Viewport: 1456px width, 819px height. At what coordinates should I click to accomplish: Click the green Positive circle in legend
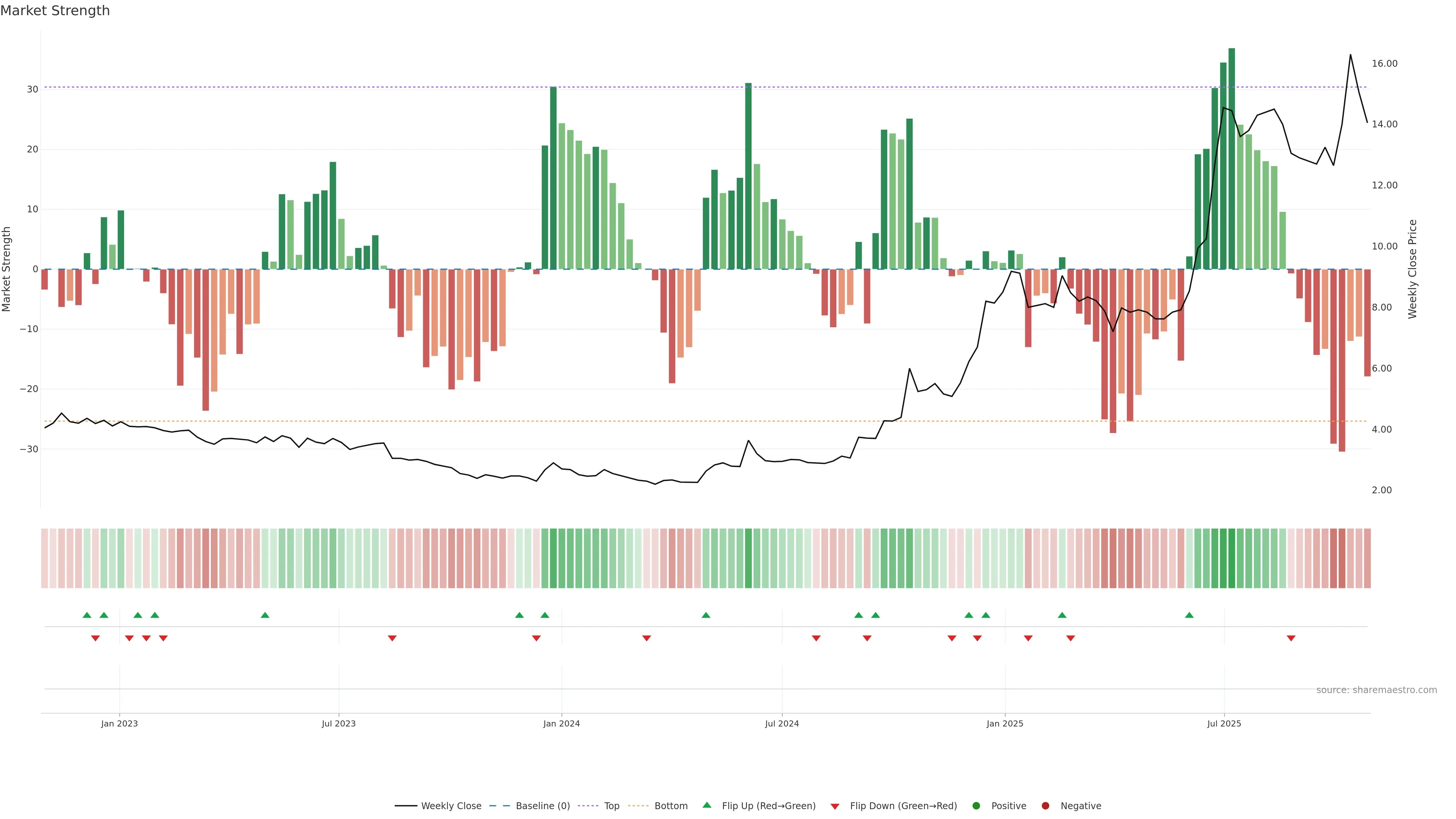click(976, 806)
